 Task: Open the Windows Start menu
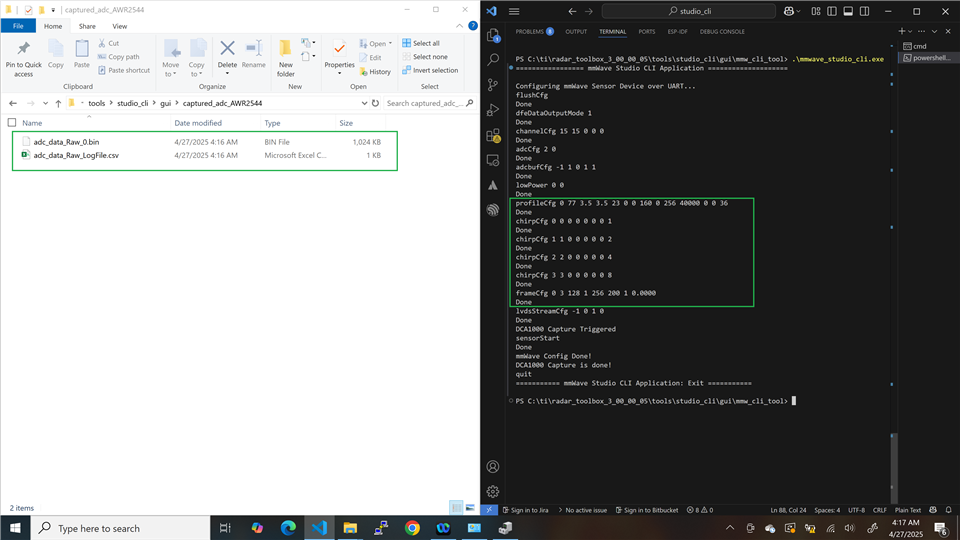pyautogui.click(x=15, y=528)
